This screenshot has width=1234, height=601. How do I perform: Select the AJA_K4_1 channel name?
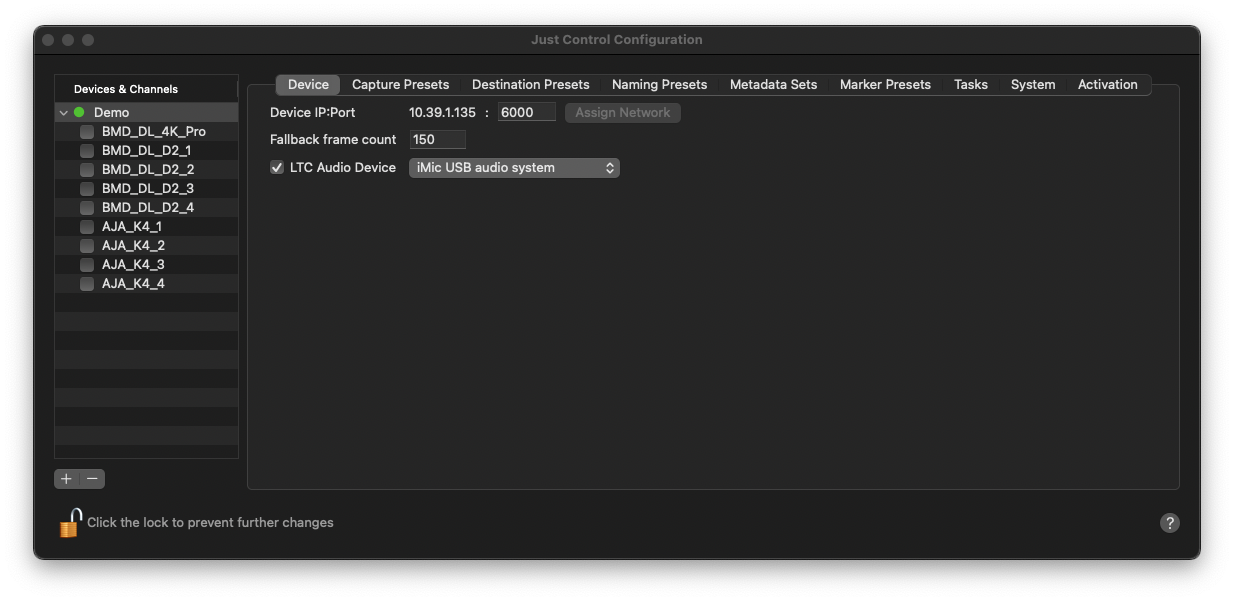pyautogui.click(x=132, y=227)
